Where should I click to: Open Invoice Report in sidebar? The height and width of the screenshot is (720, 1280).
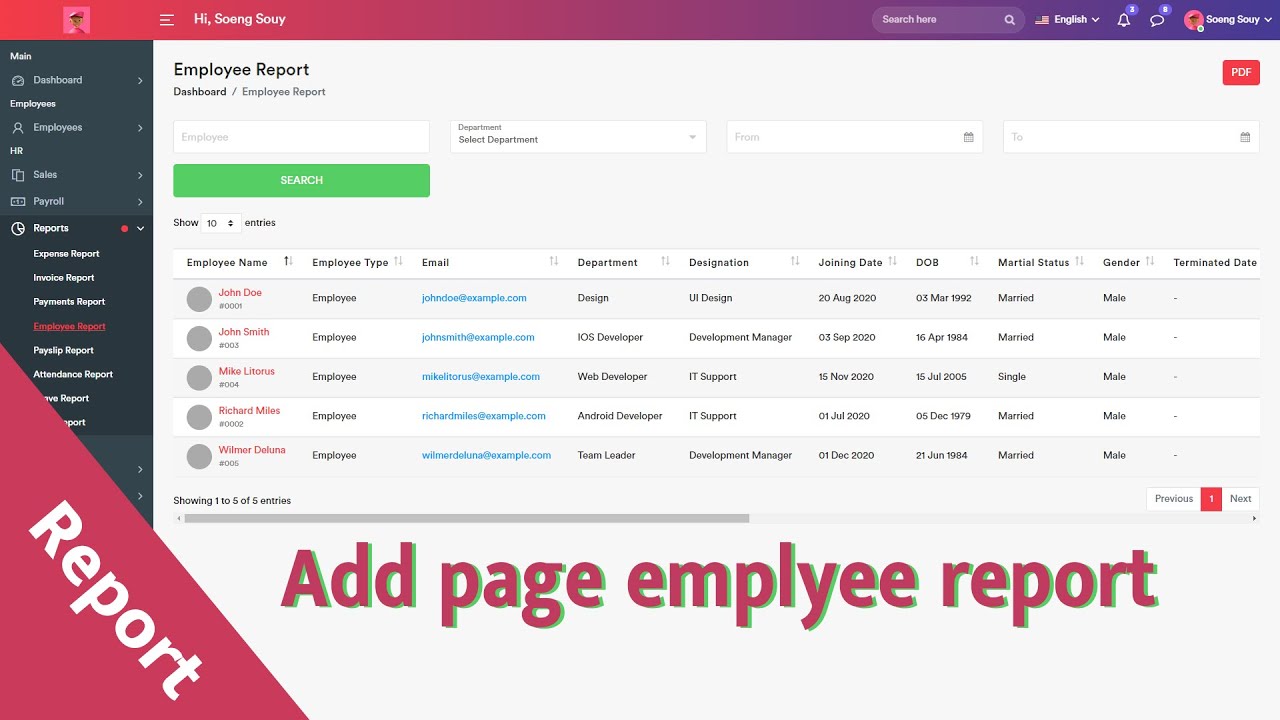(64, 278)
